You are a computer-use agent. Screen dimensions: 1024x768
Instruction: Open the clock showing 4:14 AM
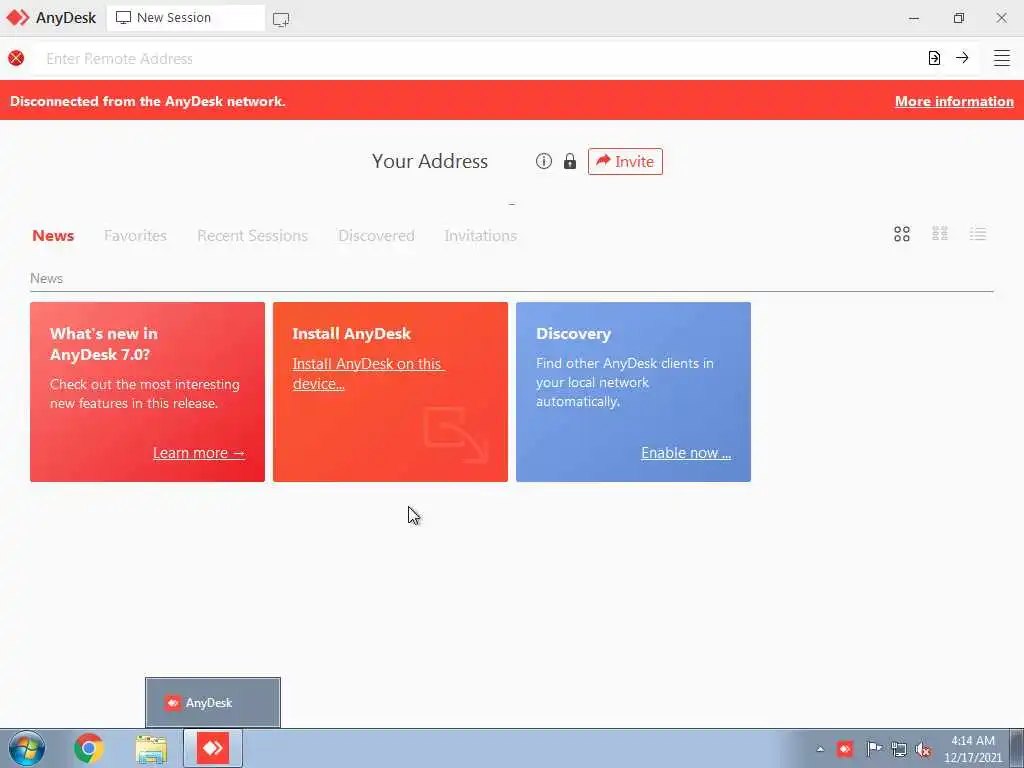972,749
